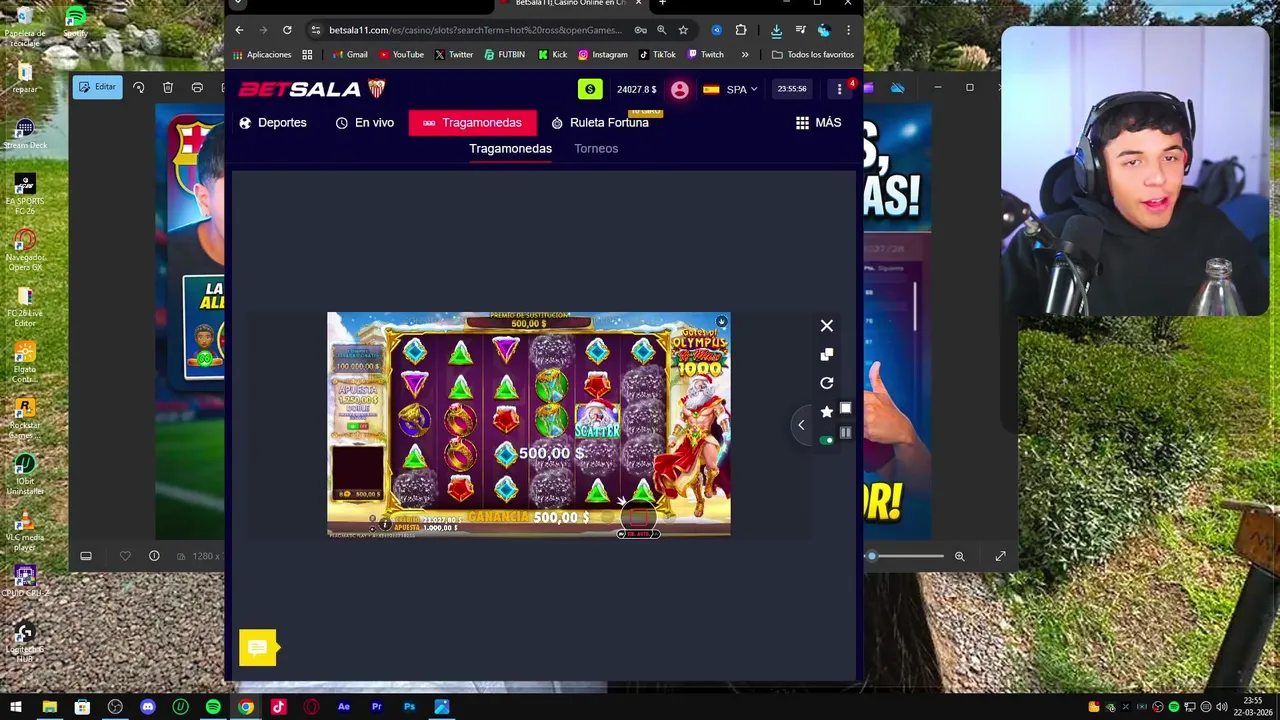Open slot game info icon
Image resolution: width=1280 pixels, height=720 pixels.
(x=384, y=524)
